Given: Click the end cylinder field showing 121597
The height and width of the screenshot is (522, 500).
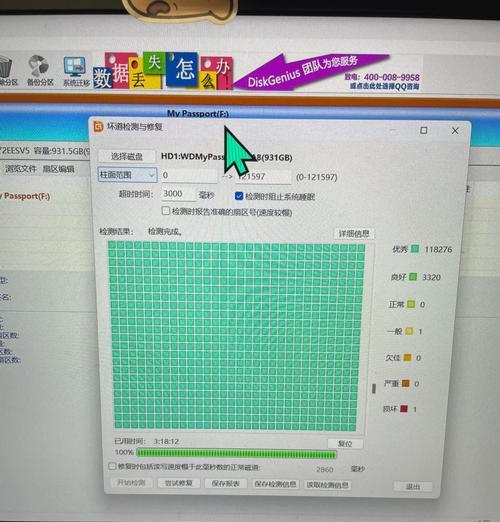Looking at the screenshot, I should click(x=263, y=176).
